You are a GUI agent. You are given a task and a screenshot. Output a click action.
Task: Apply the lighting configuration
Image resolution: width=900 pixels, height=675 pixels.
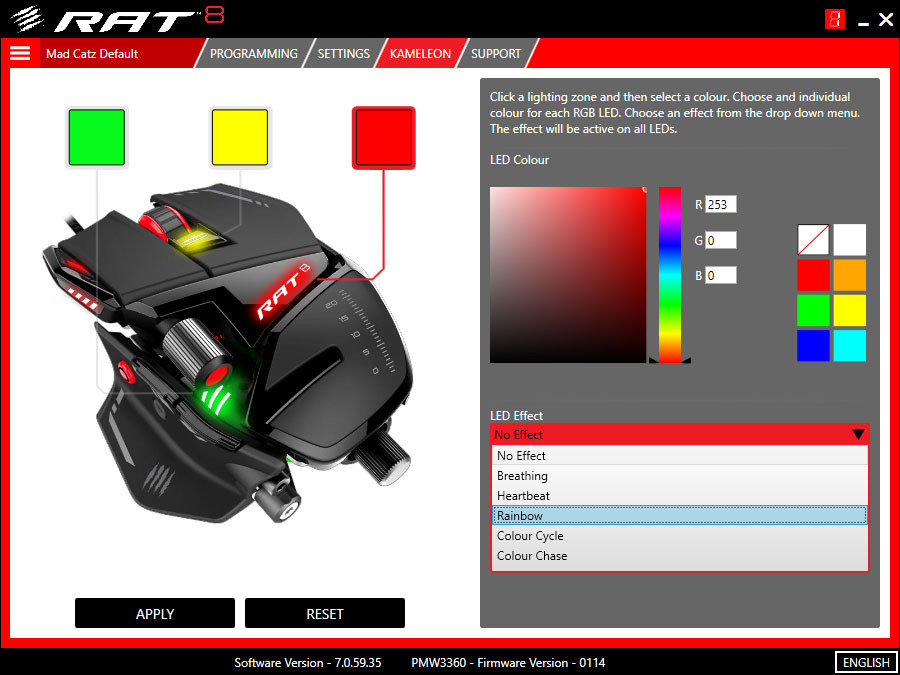[x=154, y=613]
